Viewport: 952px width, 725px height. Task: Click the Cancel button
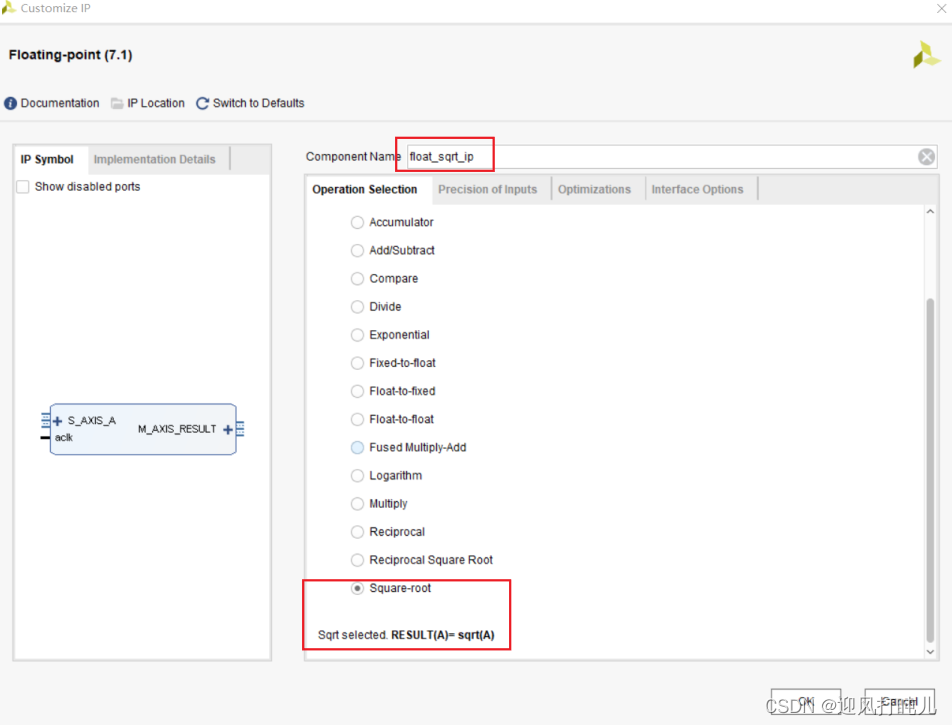(898, 703)
